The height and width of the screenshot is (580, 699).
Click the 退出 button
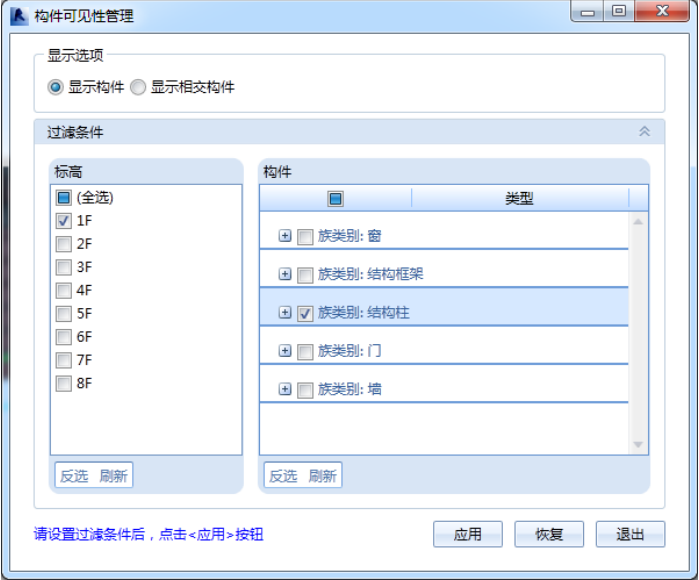click(630, 534)
